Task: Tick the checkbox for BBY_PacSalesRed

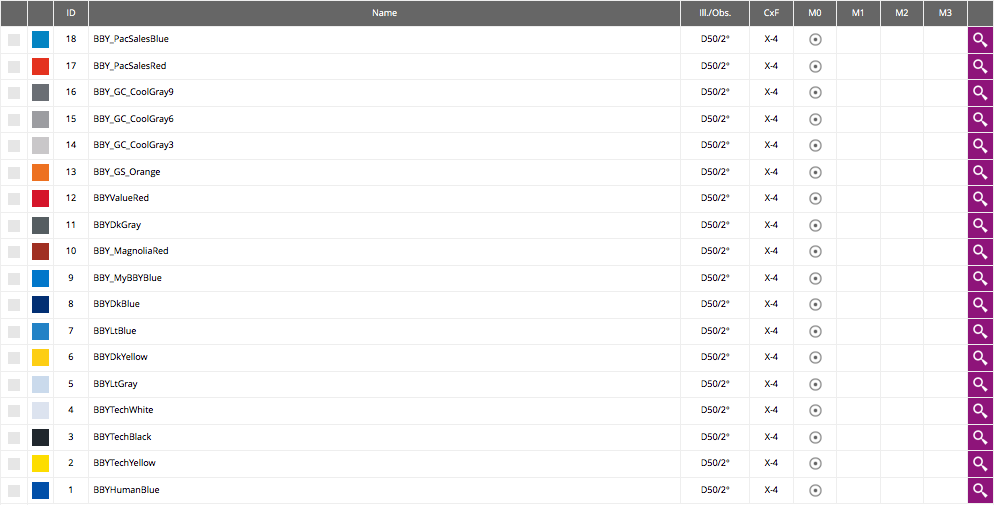Action: point(14,66)
